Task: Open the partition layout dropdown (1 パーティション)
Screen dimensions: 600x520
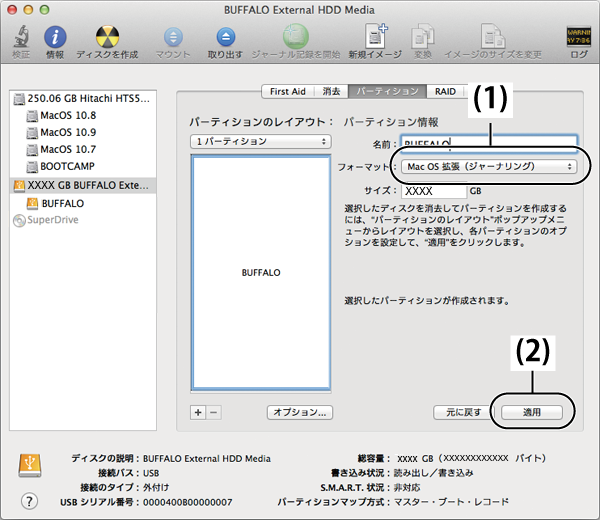Action: pyautogui.click(x=261, y=142)
